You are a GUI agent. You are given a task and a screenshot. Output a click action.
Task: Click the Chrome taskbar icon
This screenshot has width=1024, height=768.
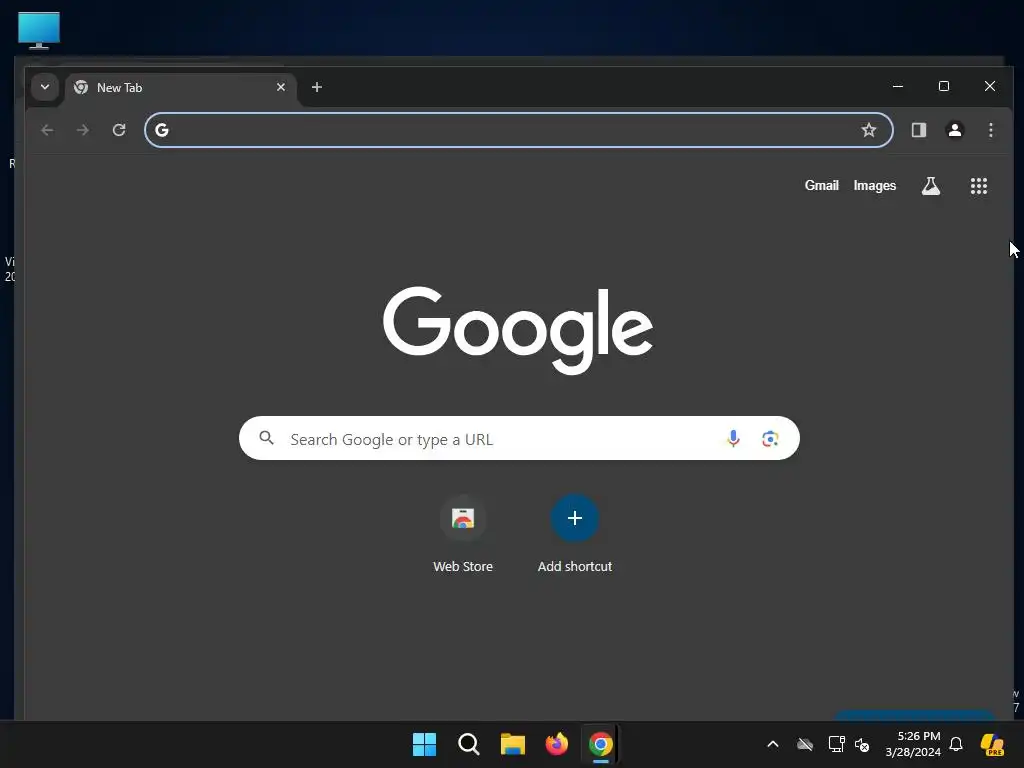pyautogui.click(x=601, y=744)
